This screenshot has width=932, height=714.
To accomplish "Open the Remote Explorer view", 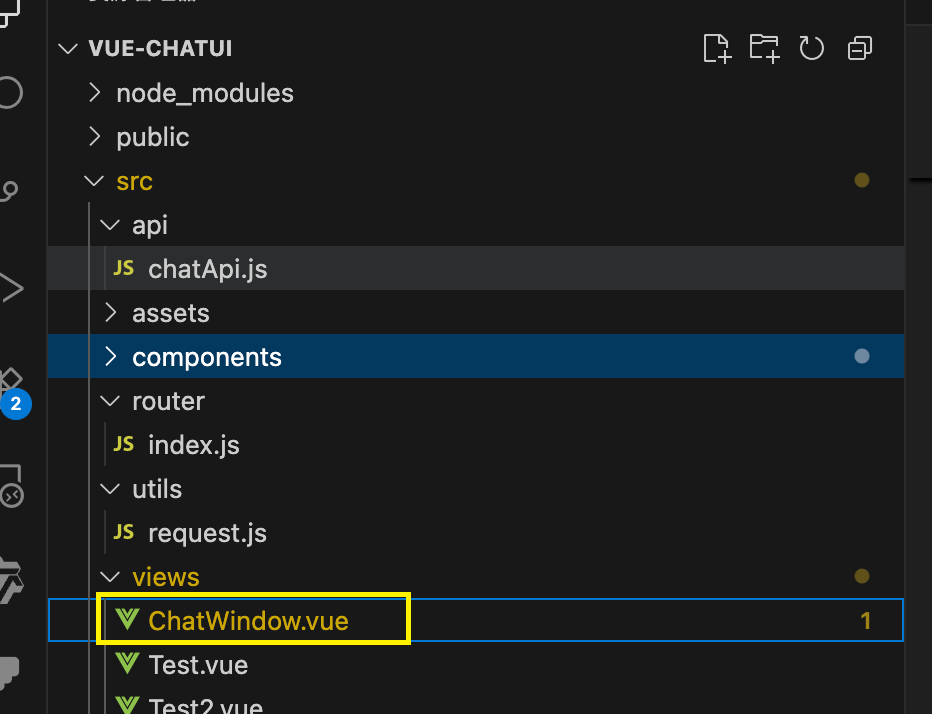I will (x=11, y=486).
